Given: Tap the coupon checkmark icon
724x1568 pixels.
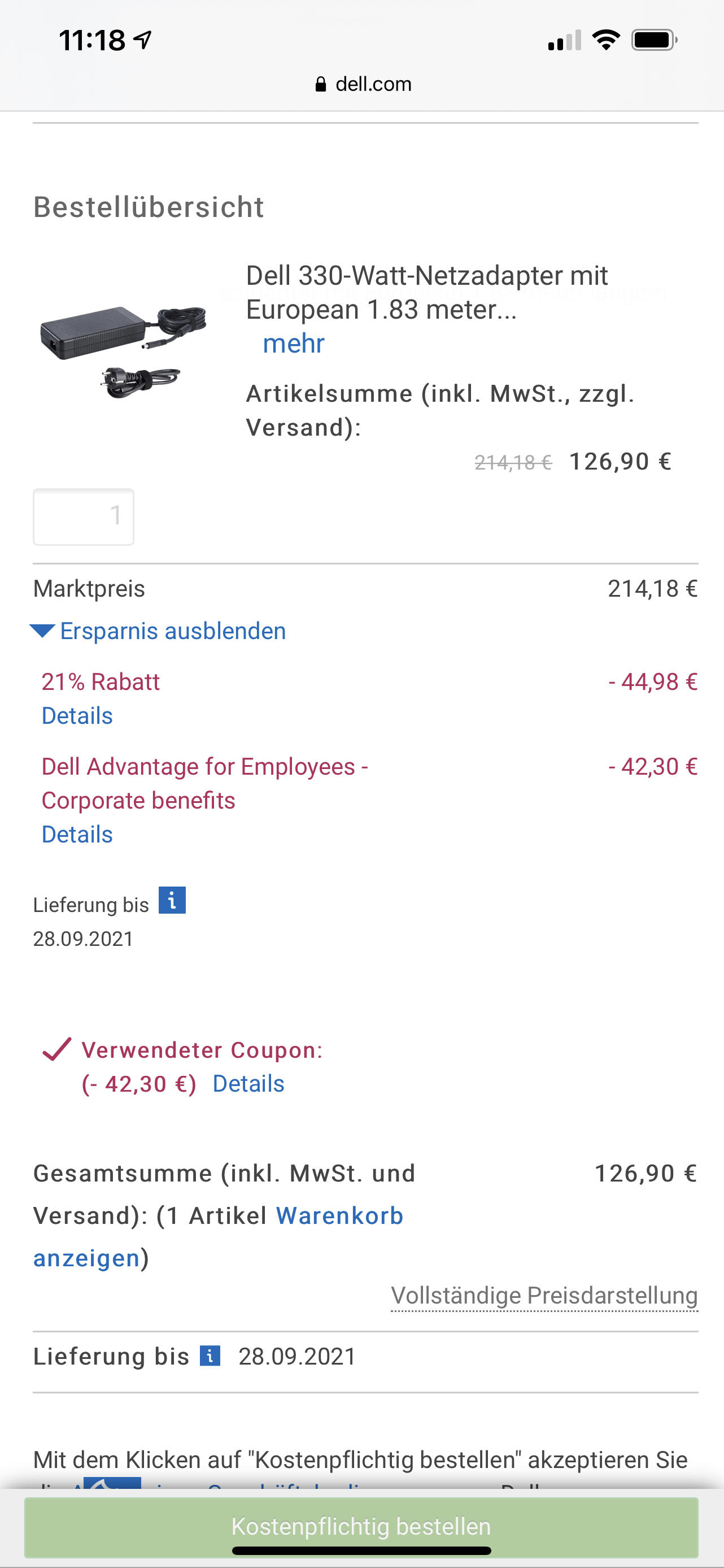Looking at the screenshot, I should (57, 1049).
